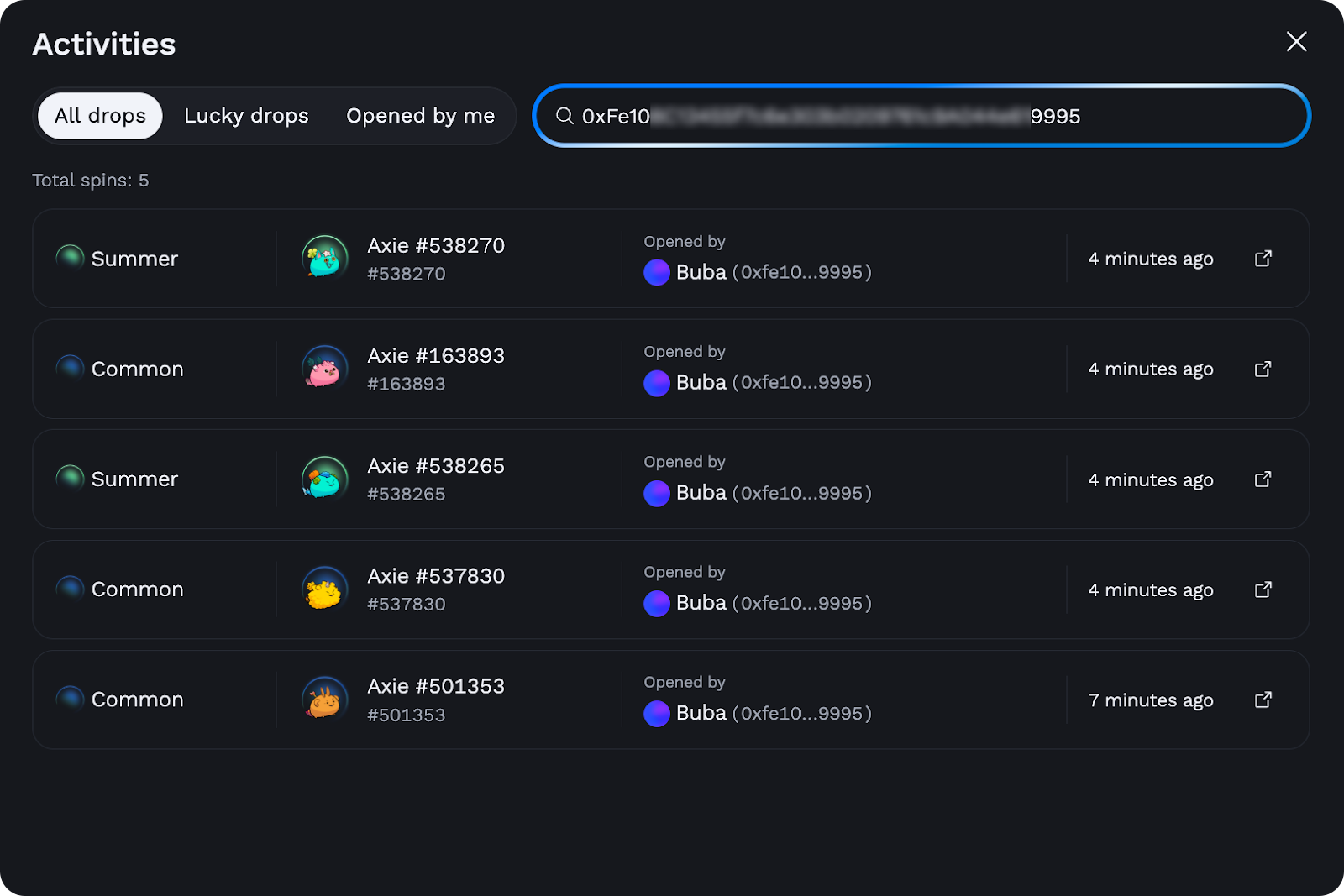Open the Axie #537830 title
The width and height of the screenshot is (1344, 896).
[436, 576]
